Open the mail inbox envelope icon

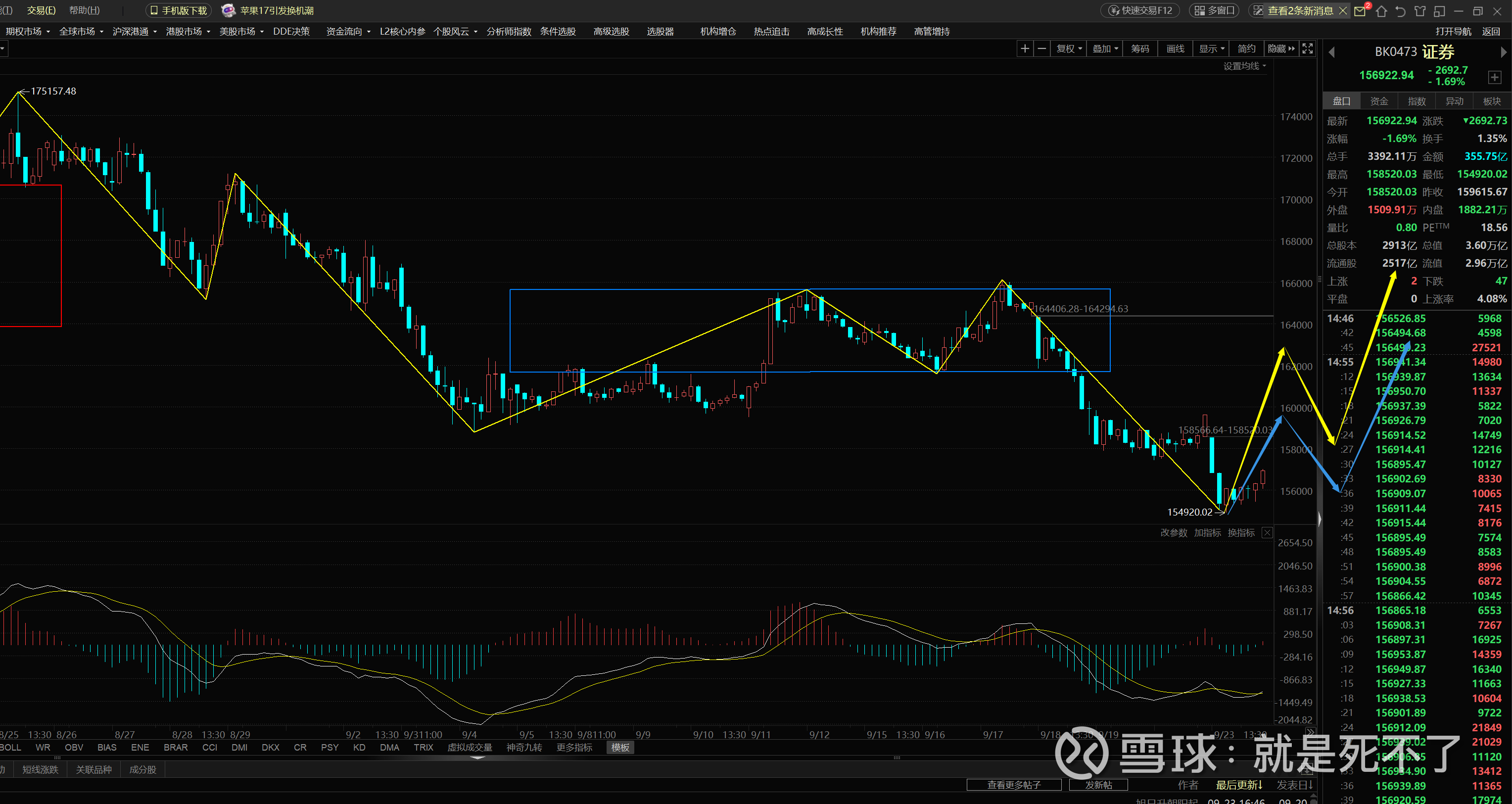(x=1360, y=11)
